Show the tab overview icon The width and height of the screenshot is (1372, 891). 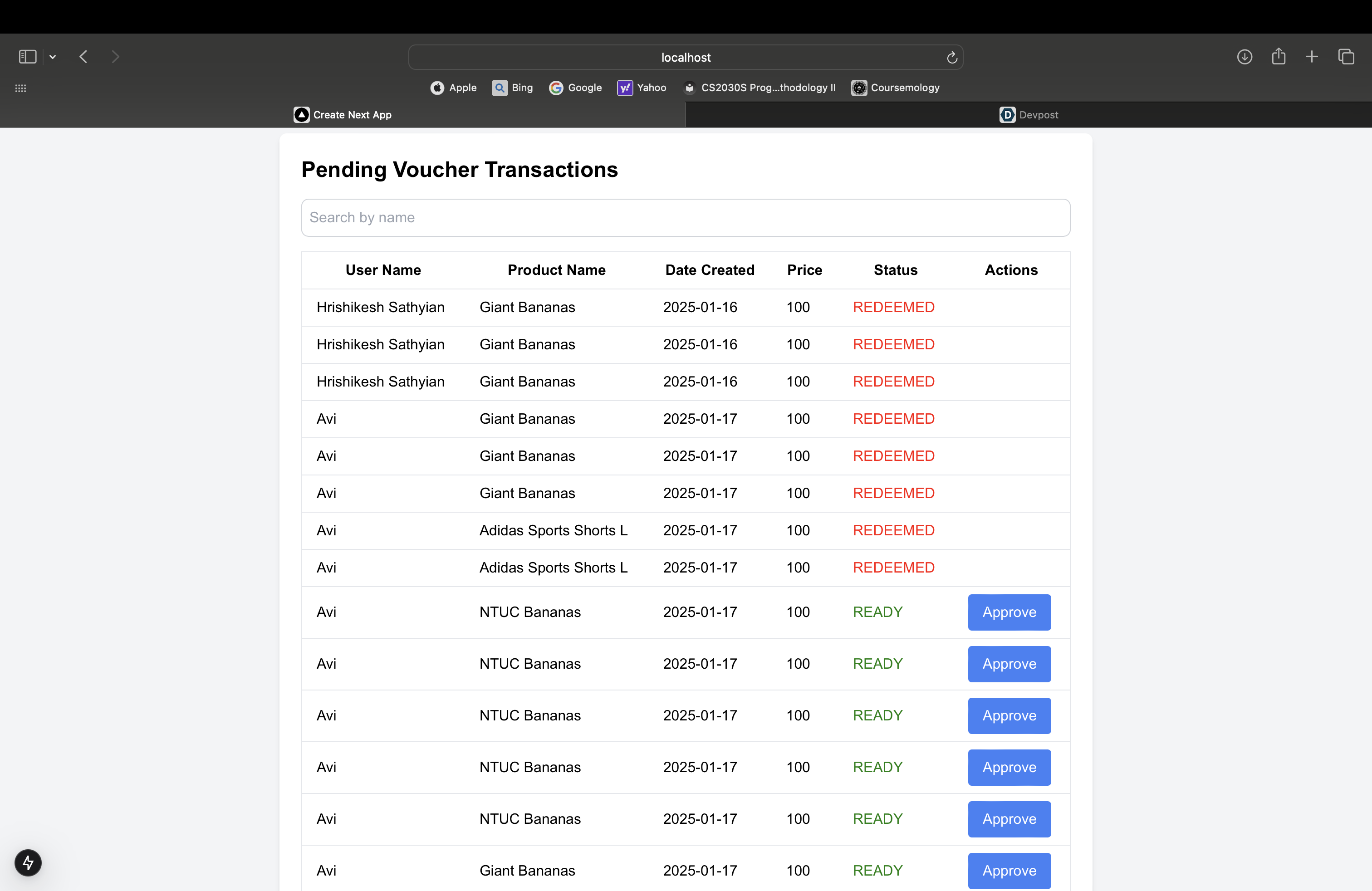tap(1346, 56)
